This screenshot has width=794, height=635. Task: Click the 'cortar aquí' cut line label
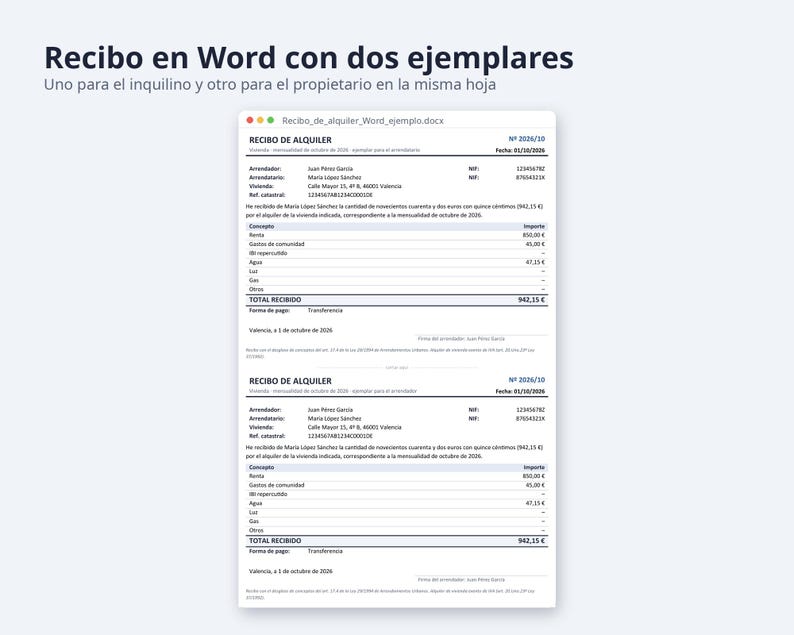pyautogui.click(x=396, y=368)
